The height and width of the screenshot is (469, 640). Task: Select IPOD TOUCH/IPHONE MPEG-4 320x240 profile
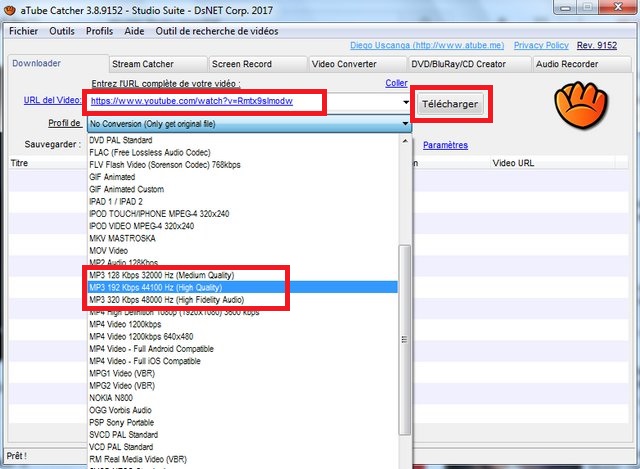(x=242, y=213)
